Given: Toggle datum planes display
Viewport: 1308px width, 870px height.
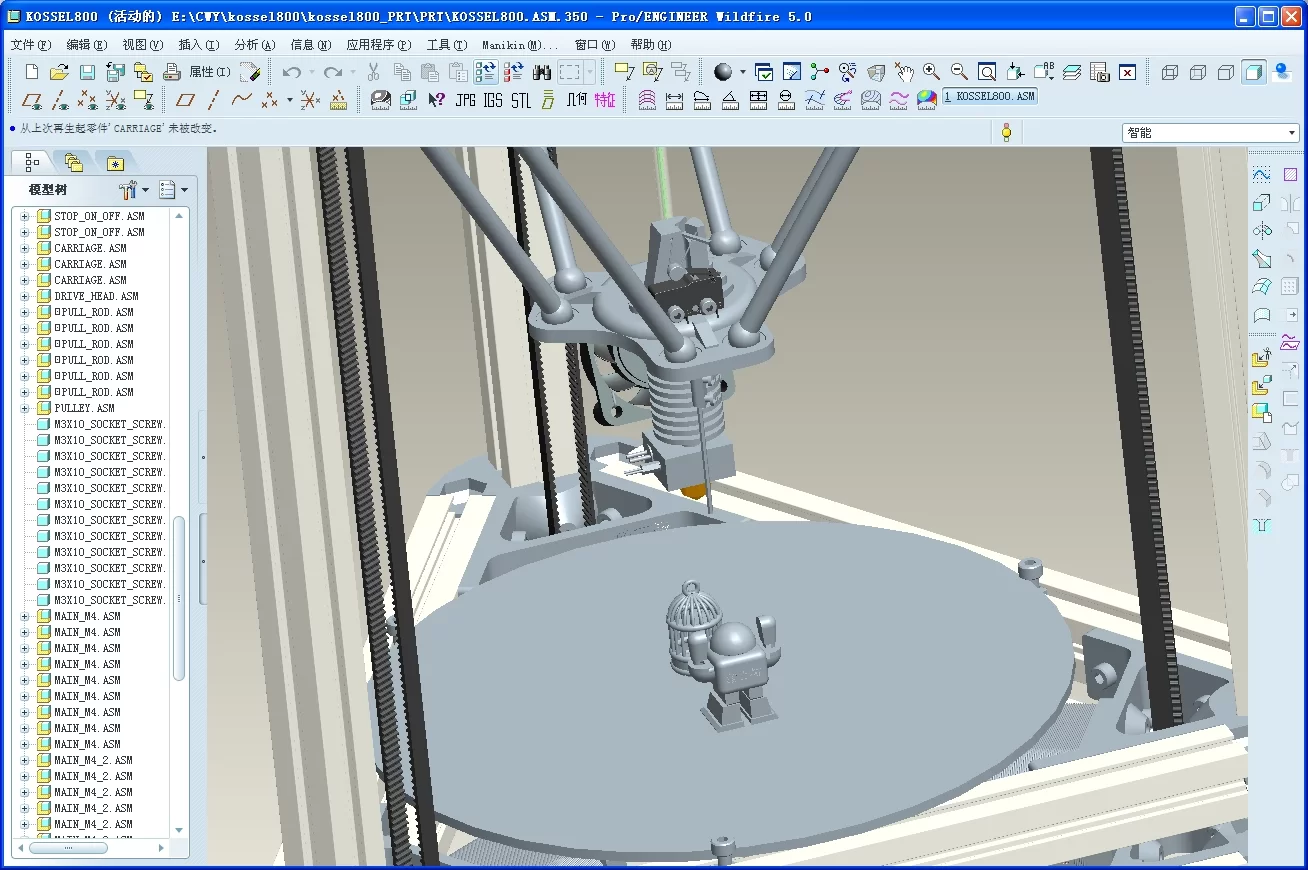Looking at the screenshot, I should point(32,100).
